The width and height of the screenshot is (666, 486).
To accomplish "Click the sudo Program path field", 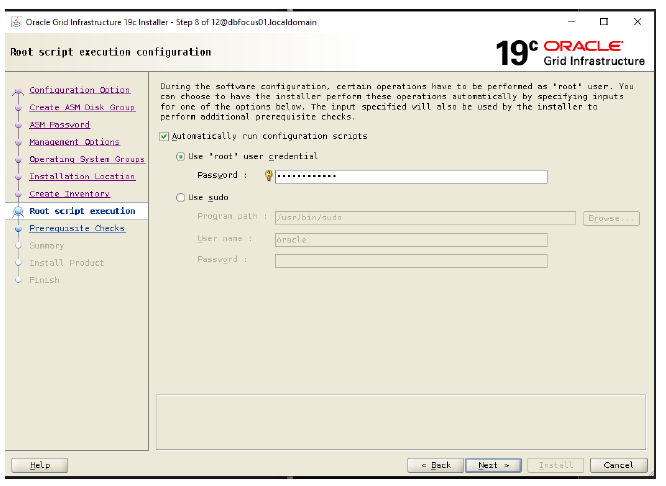I will 425,218.
